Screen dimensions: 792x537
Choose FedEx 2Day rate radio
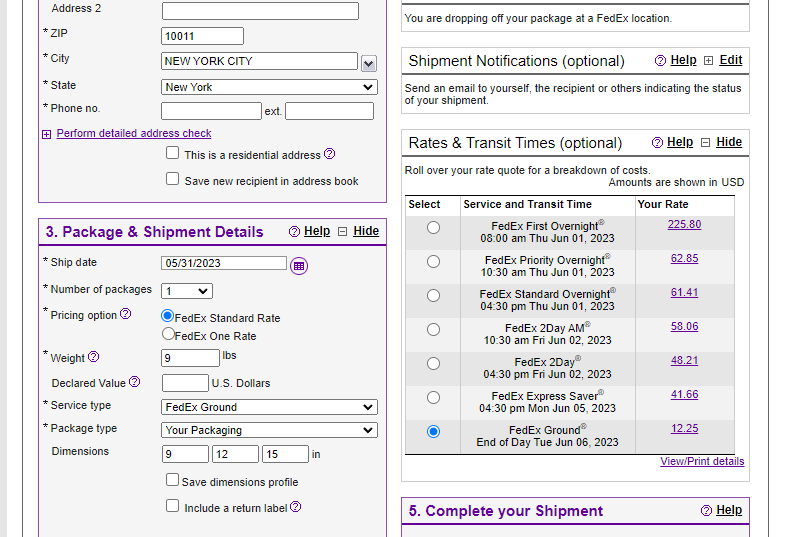point(433,363)
